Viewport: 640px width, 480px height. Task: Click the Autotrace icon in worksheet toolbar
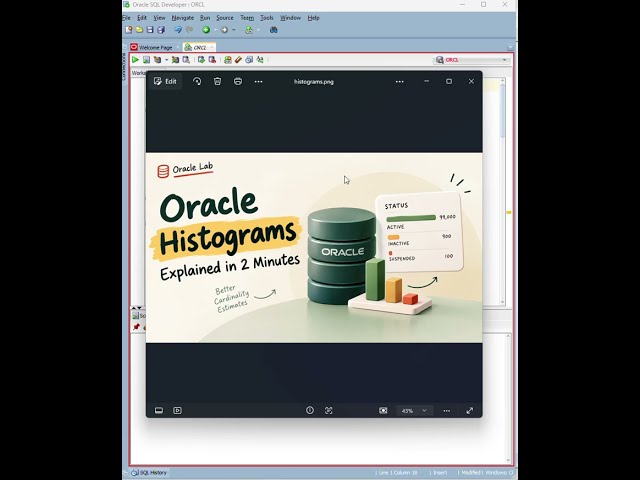click(175, 60)
